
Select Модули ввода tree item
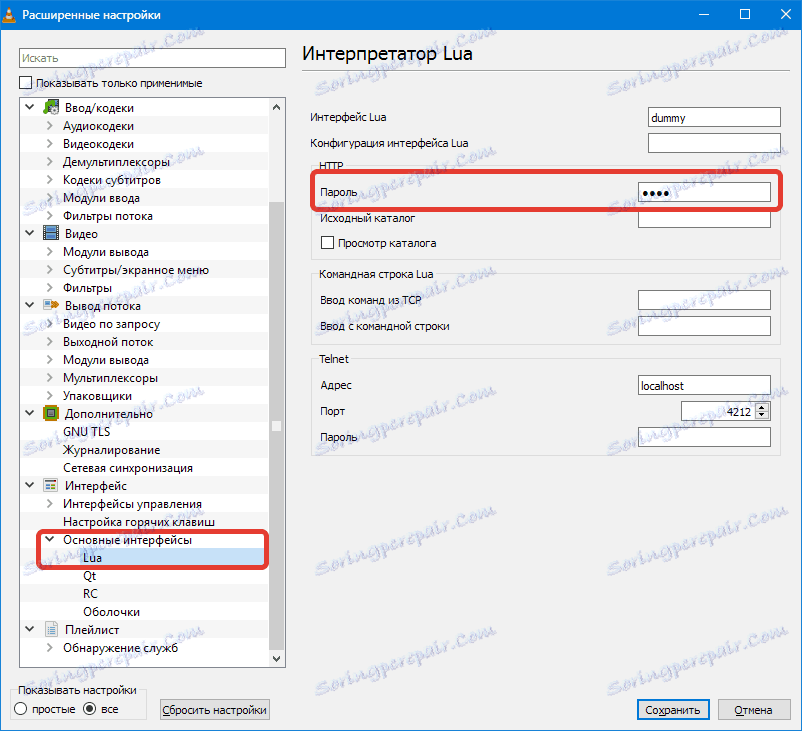point(101,197)
